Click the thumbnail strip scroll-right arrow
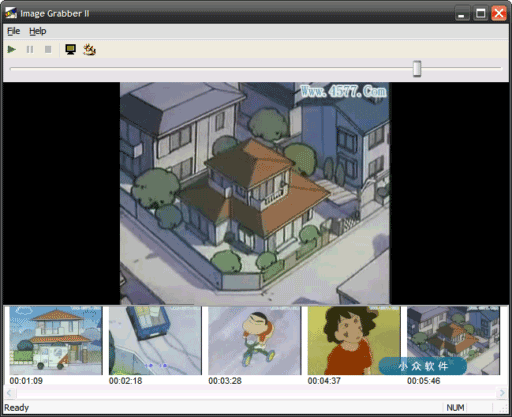The image size is (512, 417). [x=502, y=393]
